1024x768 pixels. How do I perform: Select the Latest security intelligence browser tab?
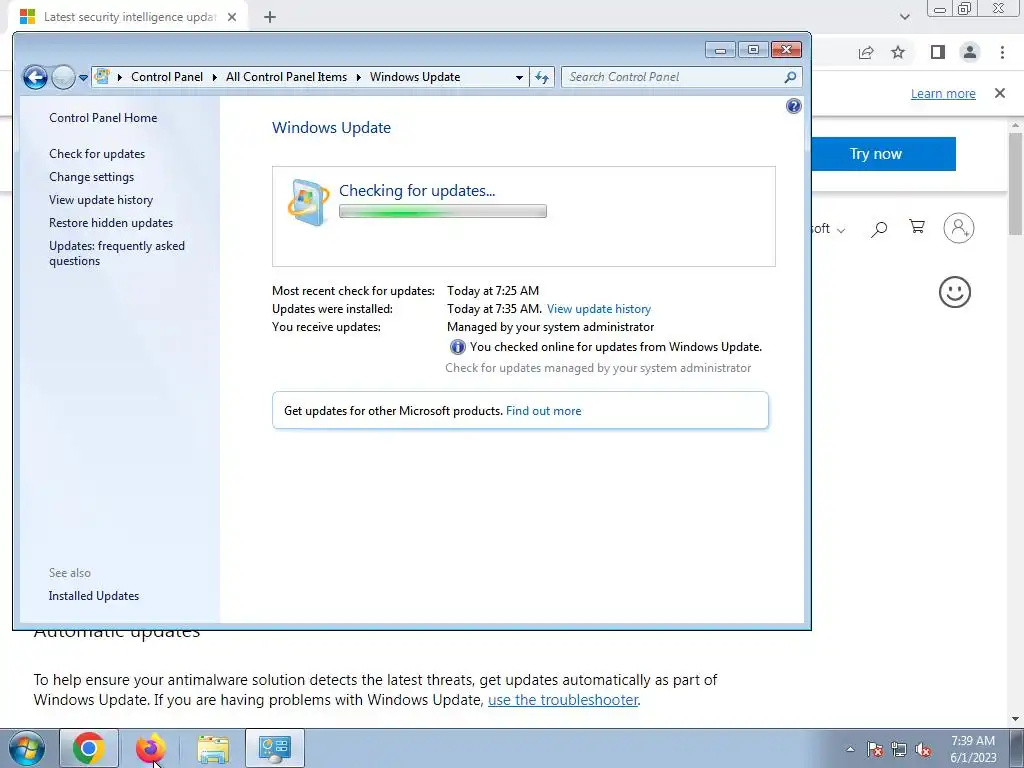(x=130, y=17)
